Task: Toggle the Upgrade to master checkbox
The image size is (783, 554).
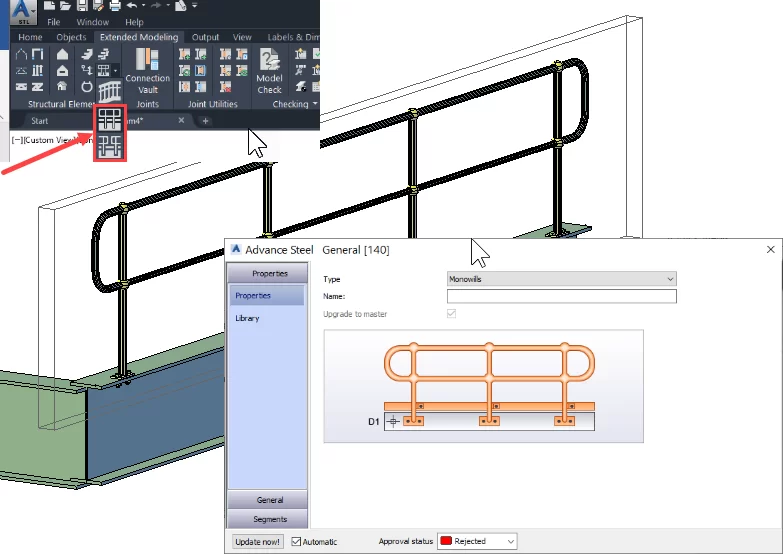Action: click(x=452, y=314)
